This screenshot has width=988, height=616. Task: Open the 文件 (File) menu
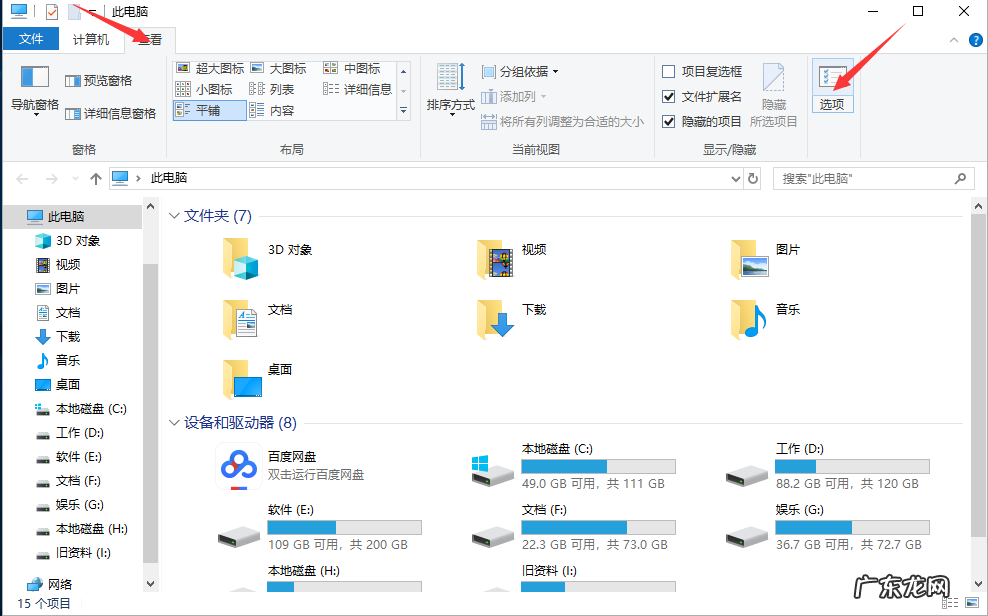click(x=31, y=39)
